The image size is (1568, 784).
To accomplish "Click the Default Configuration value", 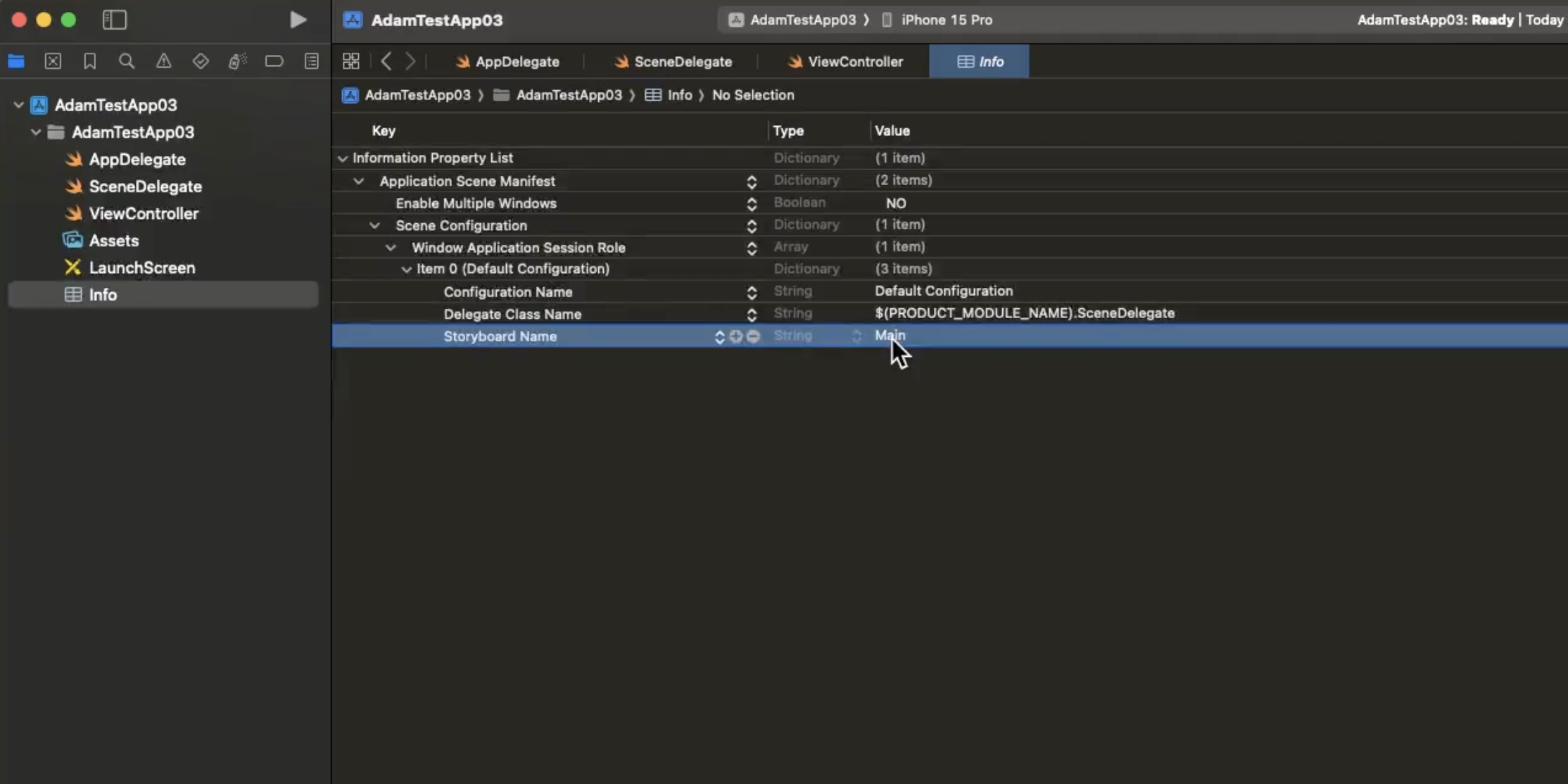I will click(x=944, y=291).
